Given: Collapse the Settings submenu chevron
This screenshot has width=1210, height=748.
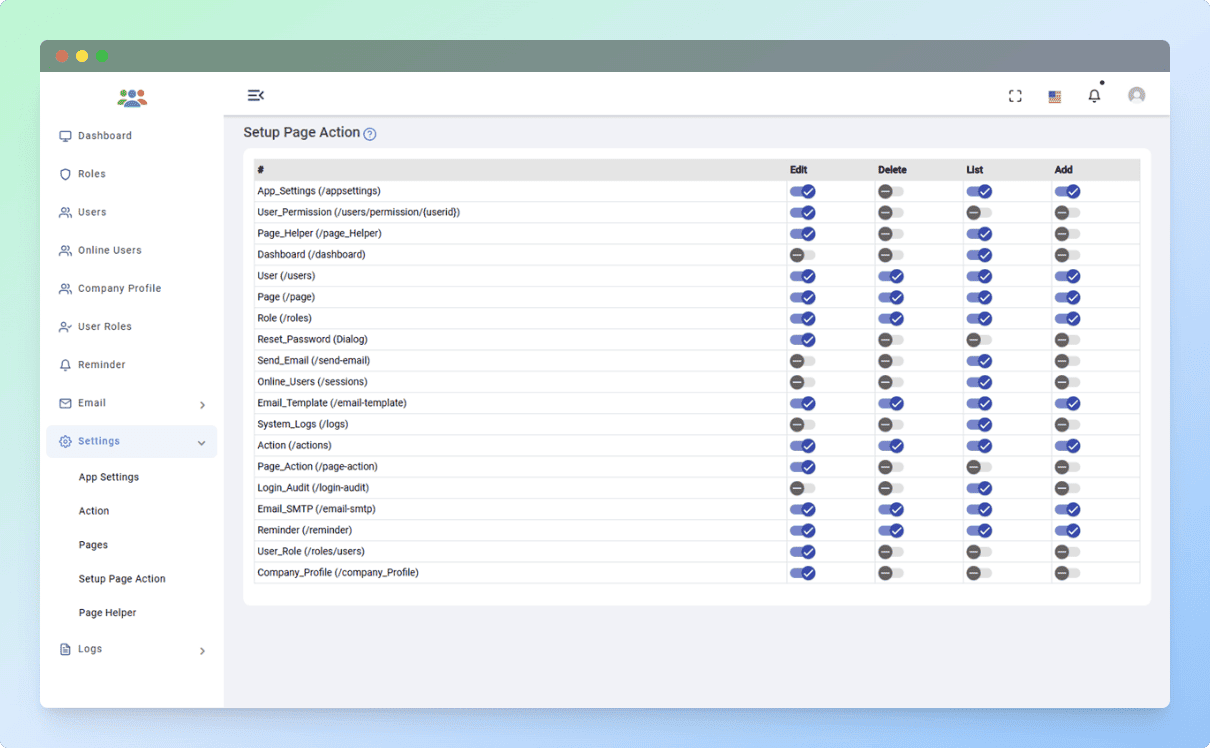Looking at the screenshot, I should pos(202,442).
